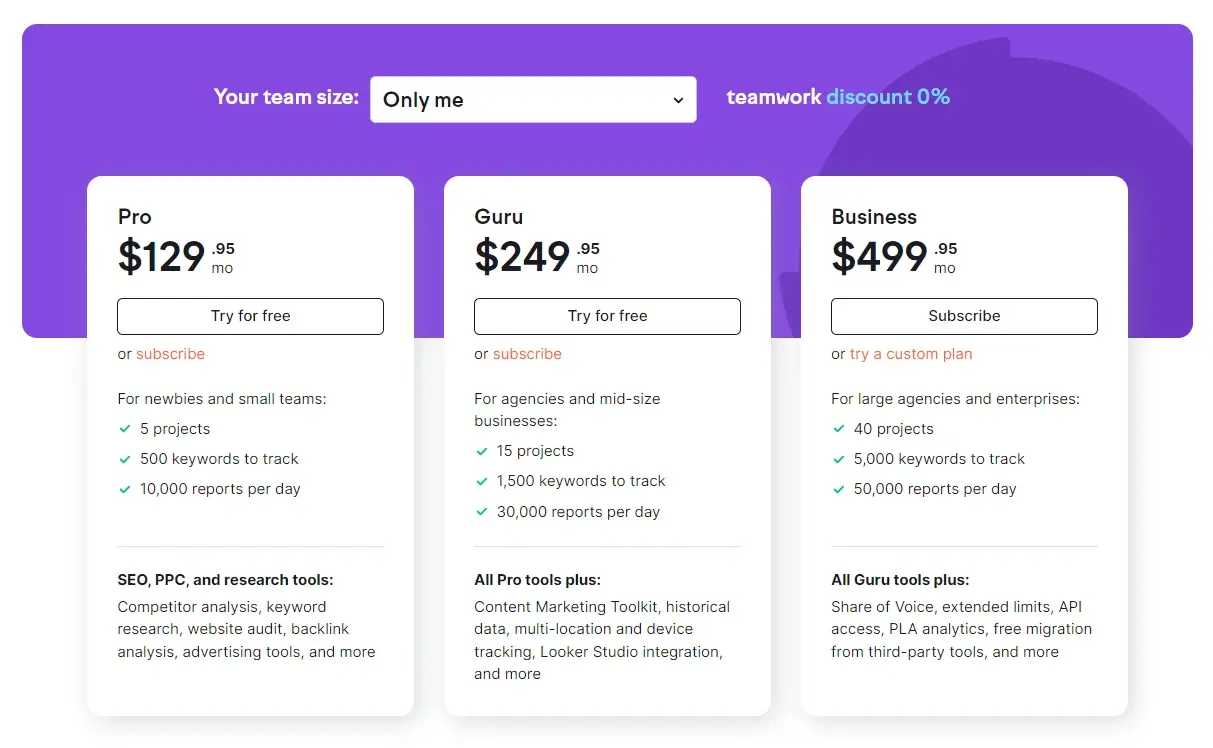The image size is (1213, 748).
Task: Click the checkmark beside "5 projects"
Action: [x=126, y=428]
